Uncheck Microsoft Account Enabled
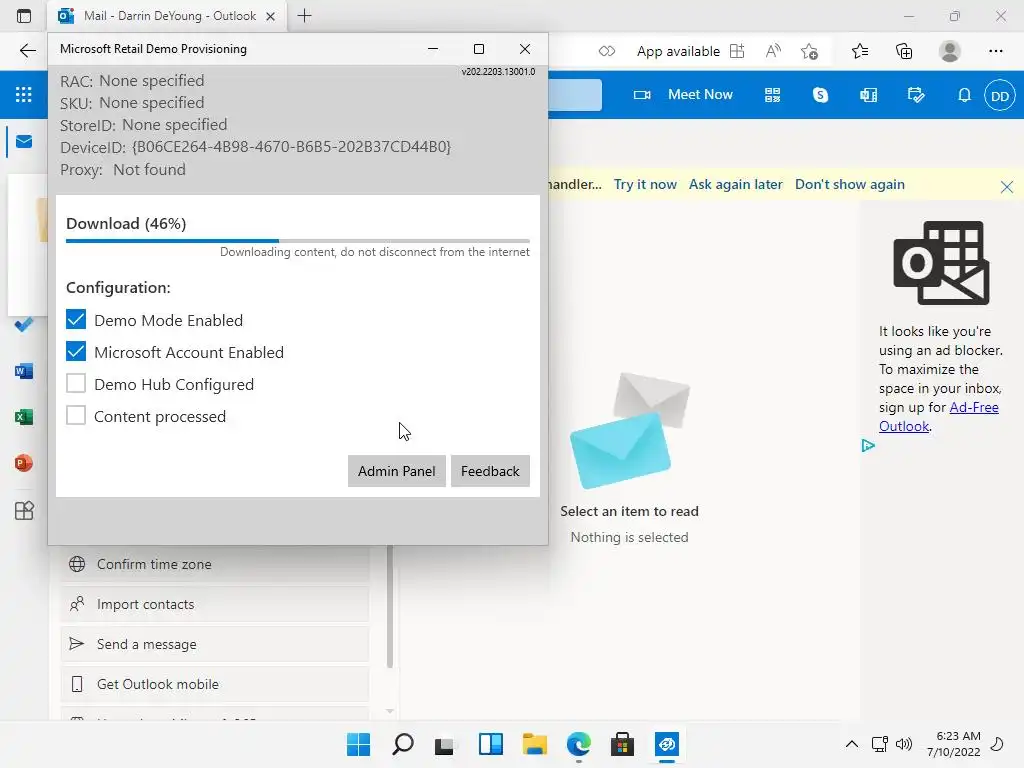Image resolution: width=1024 pixels, height=768 pixels. point(76,351)
